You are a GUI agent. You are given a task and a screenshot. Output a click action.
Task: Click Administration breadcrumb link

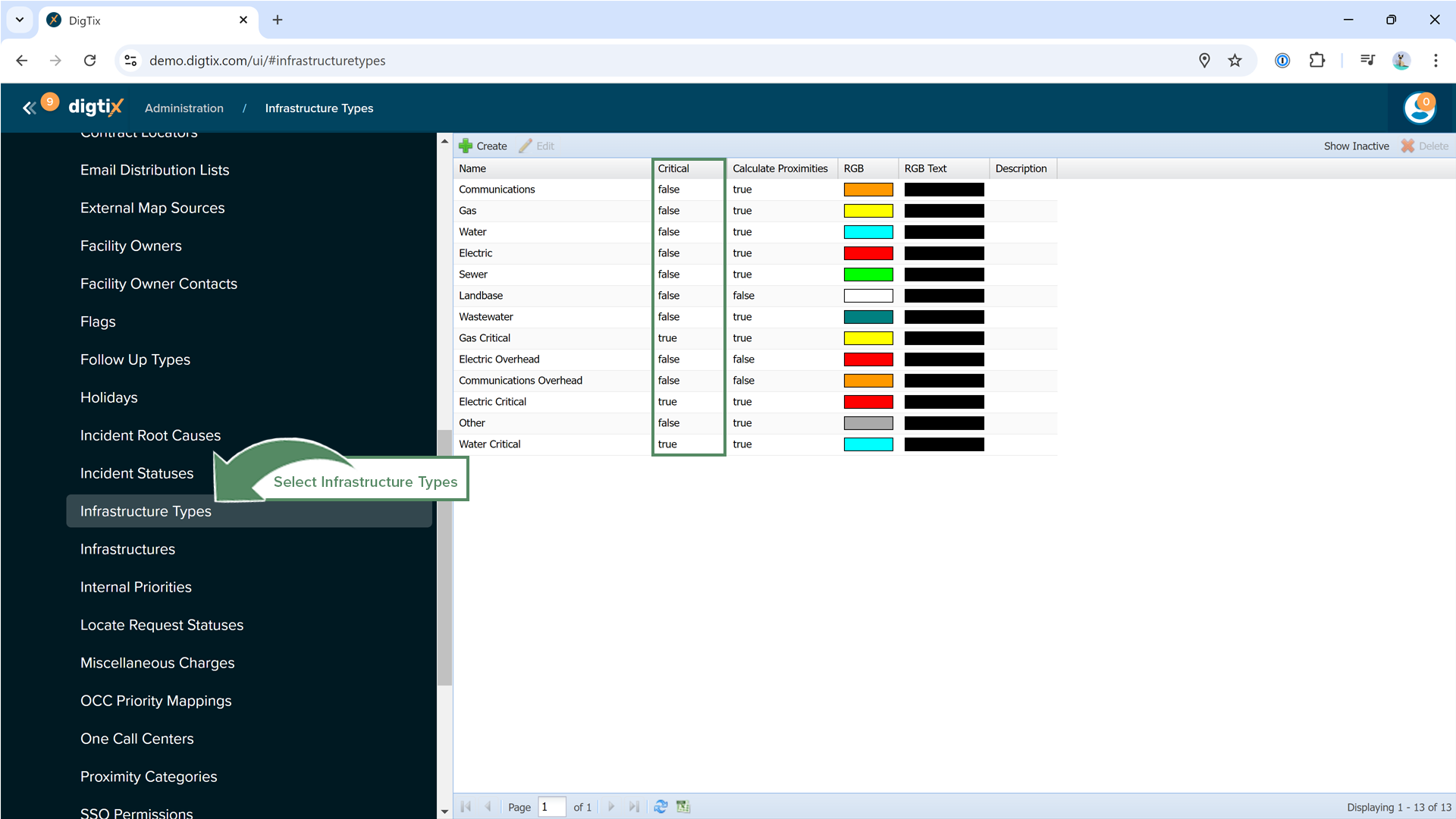[x=184, y=108]
